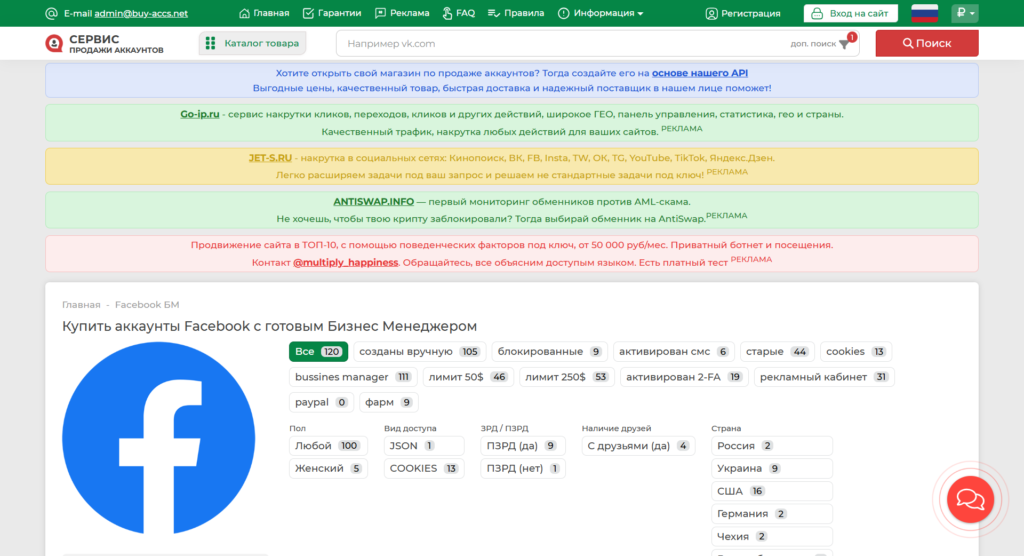Image resolution: width=1024 pixels, height=556 pixels.
Task: Go to Главная in top navigation
Action: click(264, 13)
